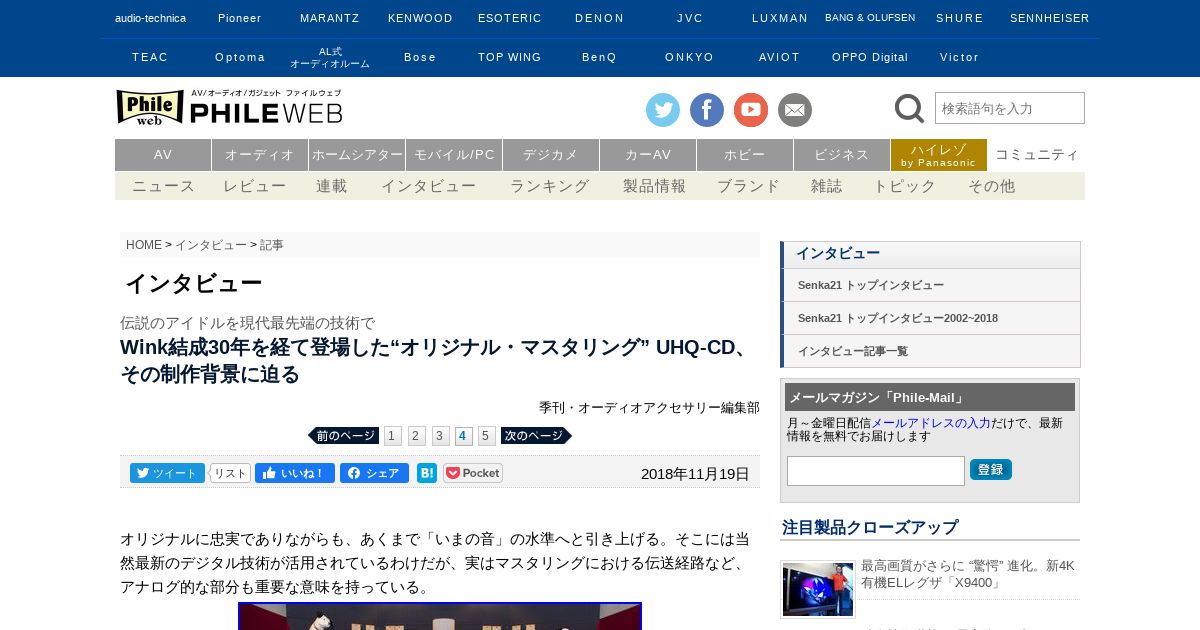Open the DENON brand link
This screenshot has height=630, width=1200.
600,18
